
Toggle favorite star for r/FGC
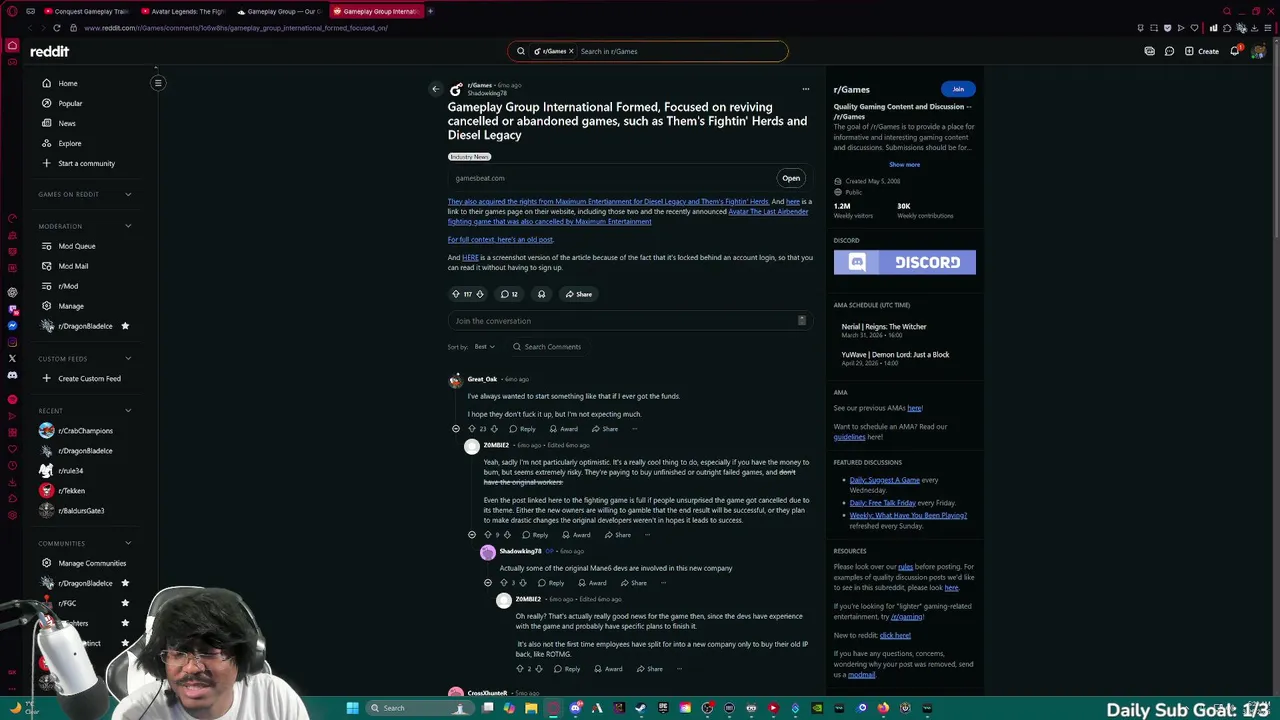[x=125, y=603]
